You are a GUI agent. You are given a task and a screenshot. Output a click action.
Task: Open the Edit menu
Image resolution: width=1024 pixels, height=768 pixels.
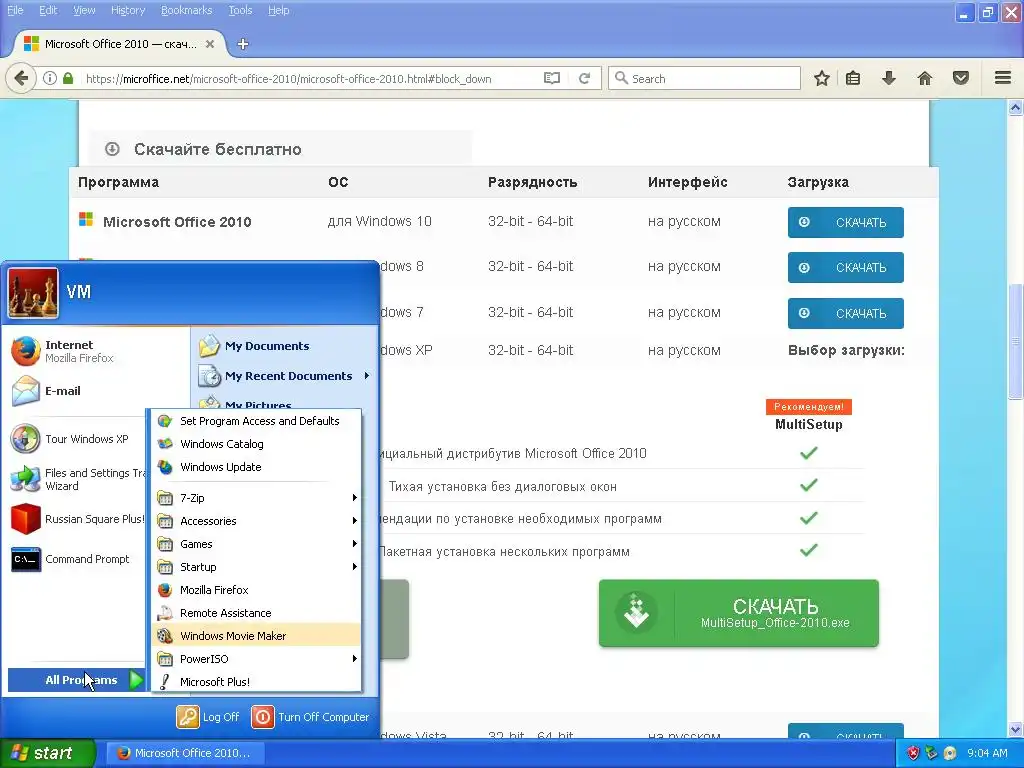[x=48, y=10]
